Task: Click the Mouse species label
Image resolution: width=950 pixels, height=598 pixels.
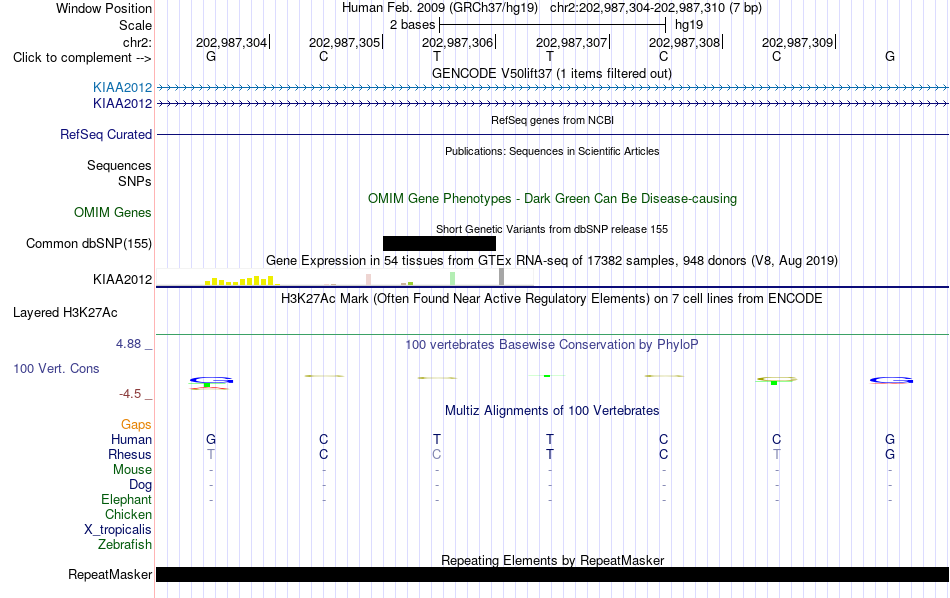Action: coord(132,470)
